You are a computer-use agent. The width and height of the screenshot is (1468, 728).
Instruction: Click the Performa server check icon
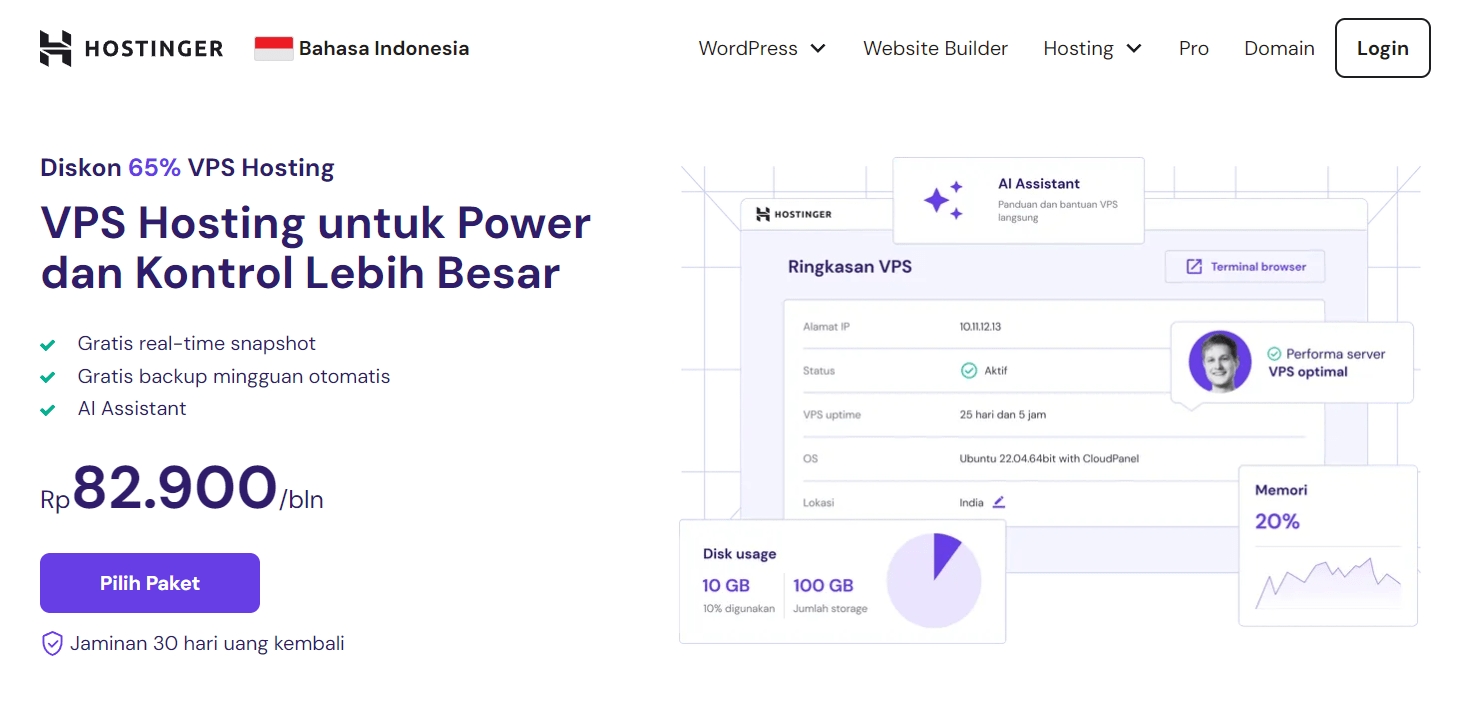1274,354
